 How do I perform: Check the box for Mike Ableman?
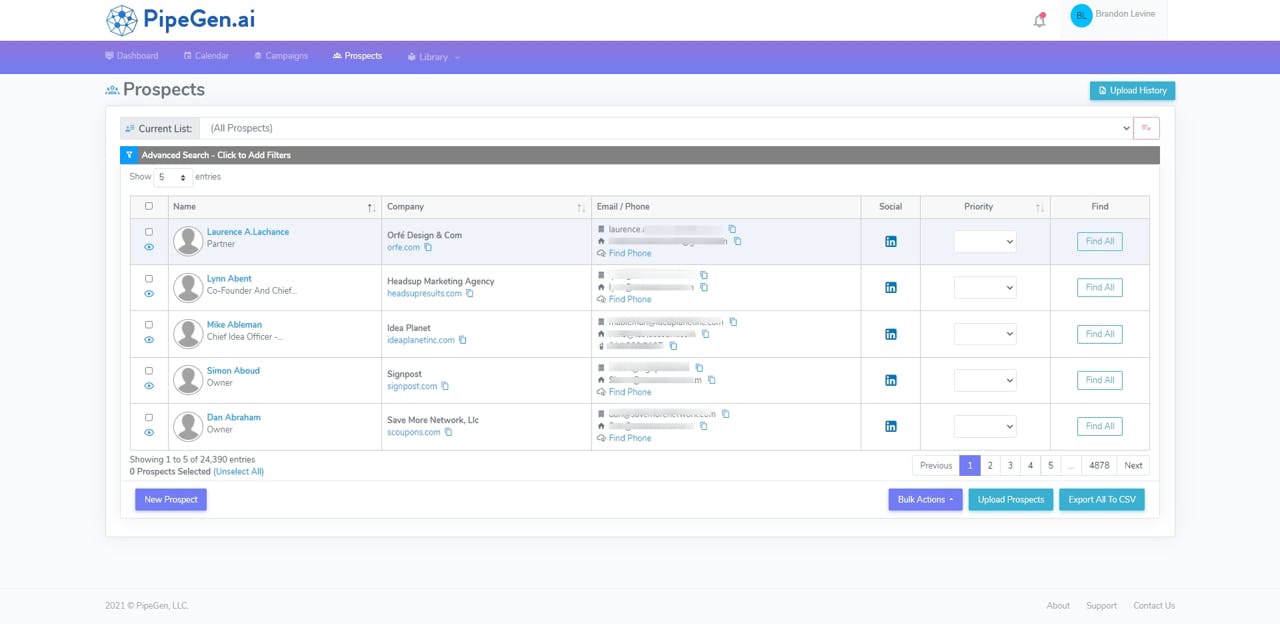pos(149,325)
